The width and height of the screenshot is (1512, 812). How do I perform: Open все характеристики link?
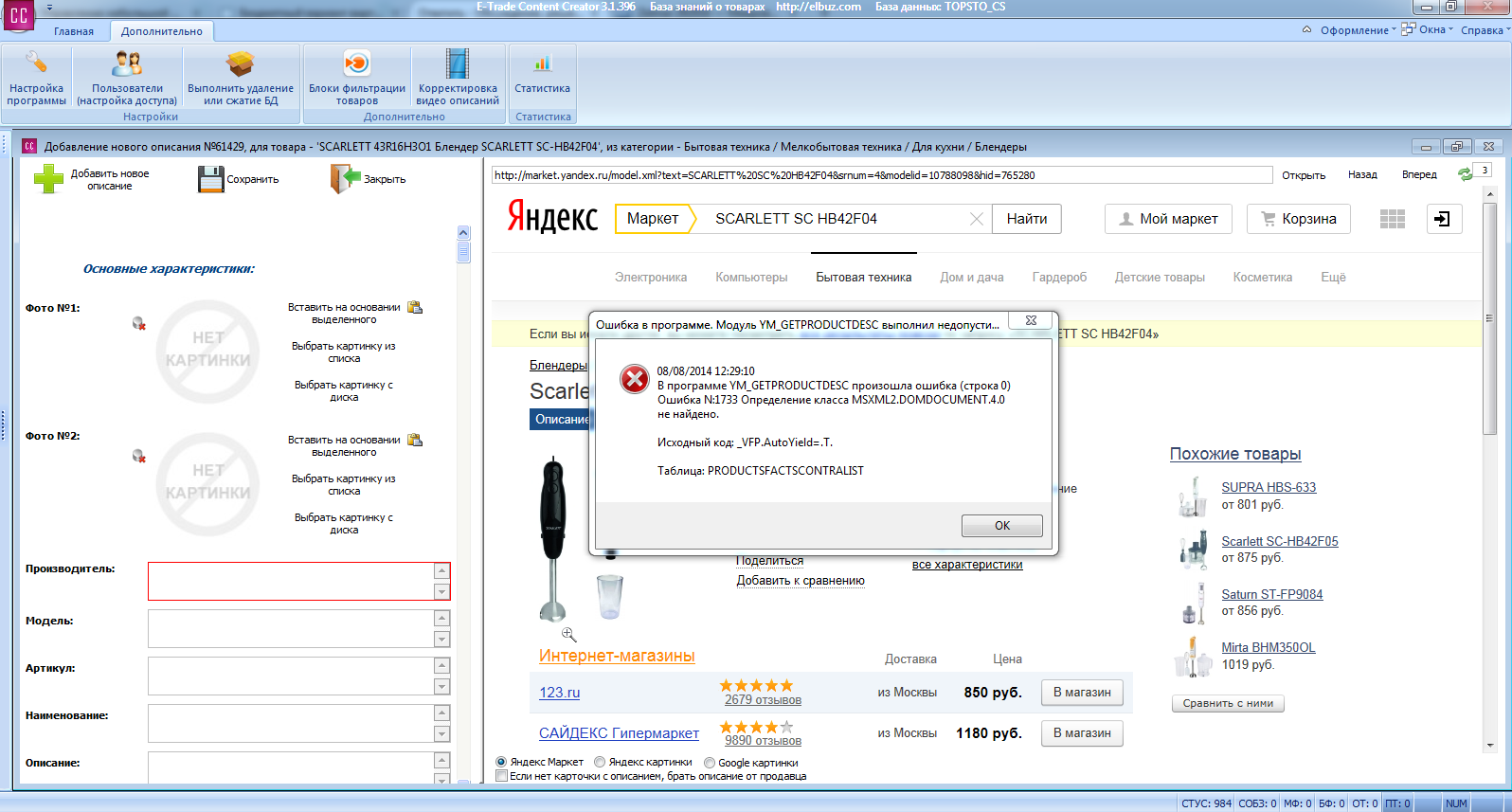click(x=967, y=565)
